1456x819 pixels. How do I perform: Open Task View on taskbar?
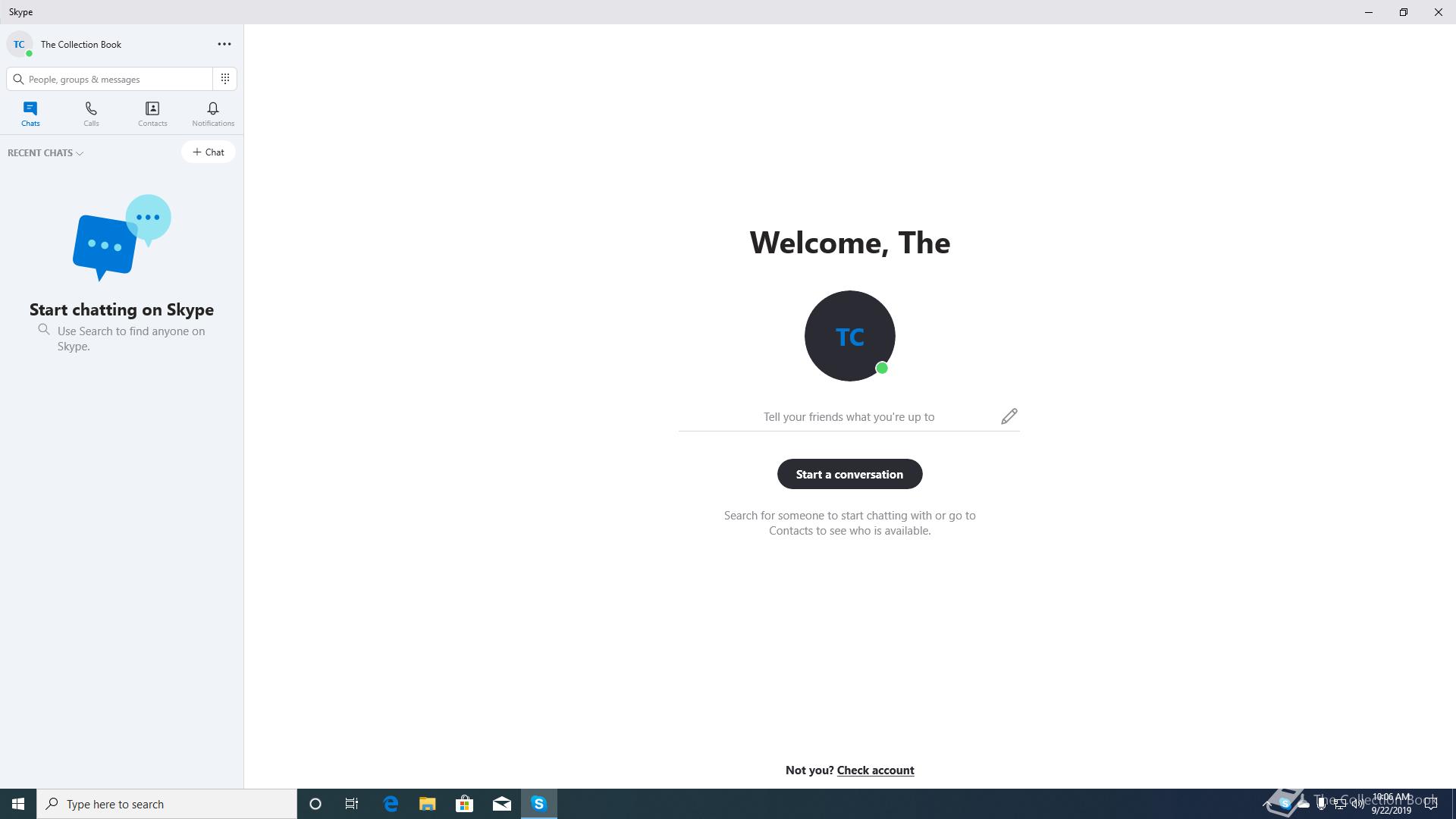click(352, 804)
